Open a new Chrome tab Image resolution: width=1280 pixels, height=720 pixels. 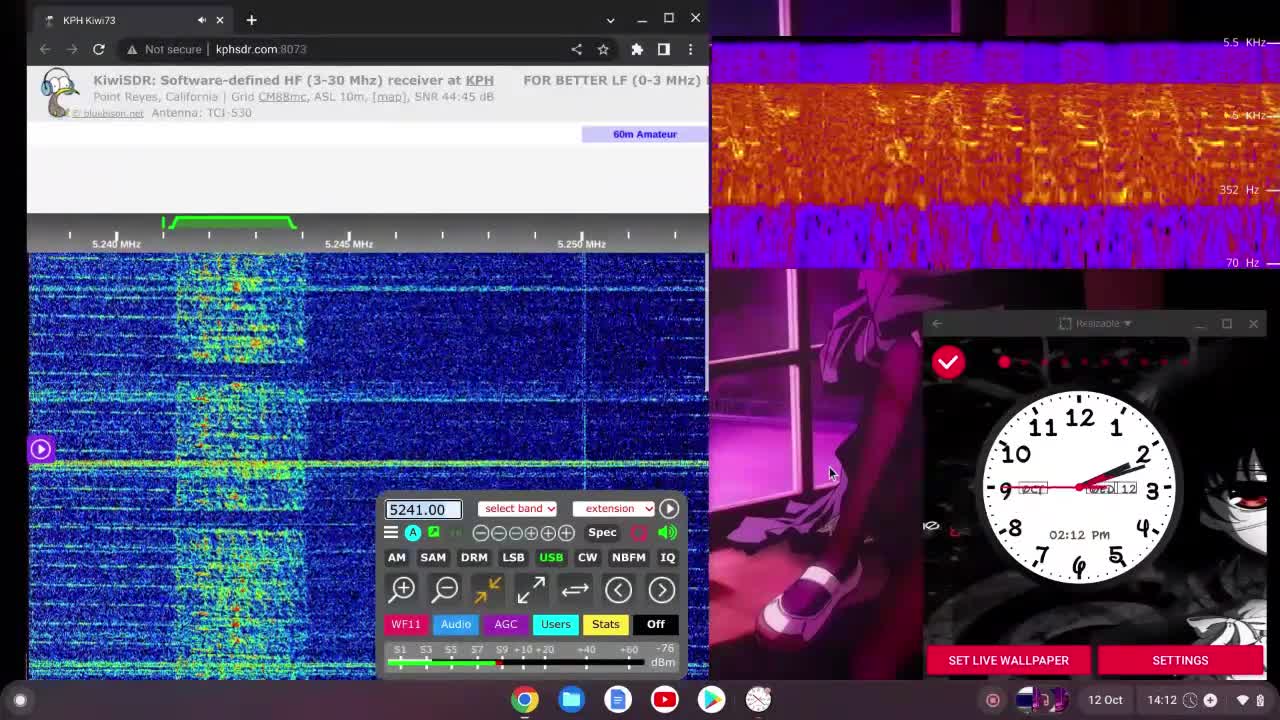point(251,20)
